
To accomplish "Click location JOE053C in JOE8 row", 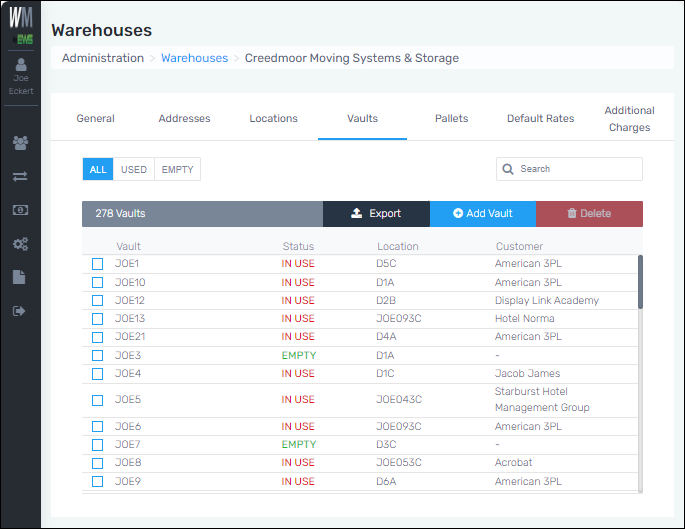I will (399, 463).
